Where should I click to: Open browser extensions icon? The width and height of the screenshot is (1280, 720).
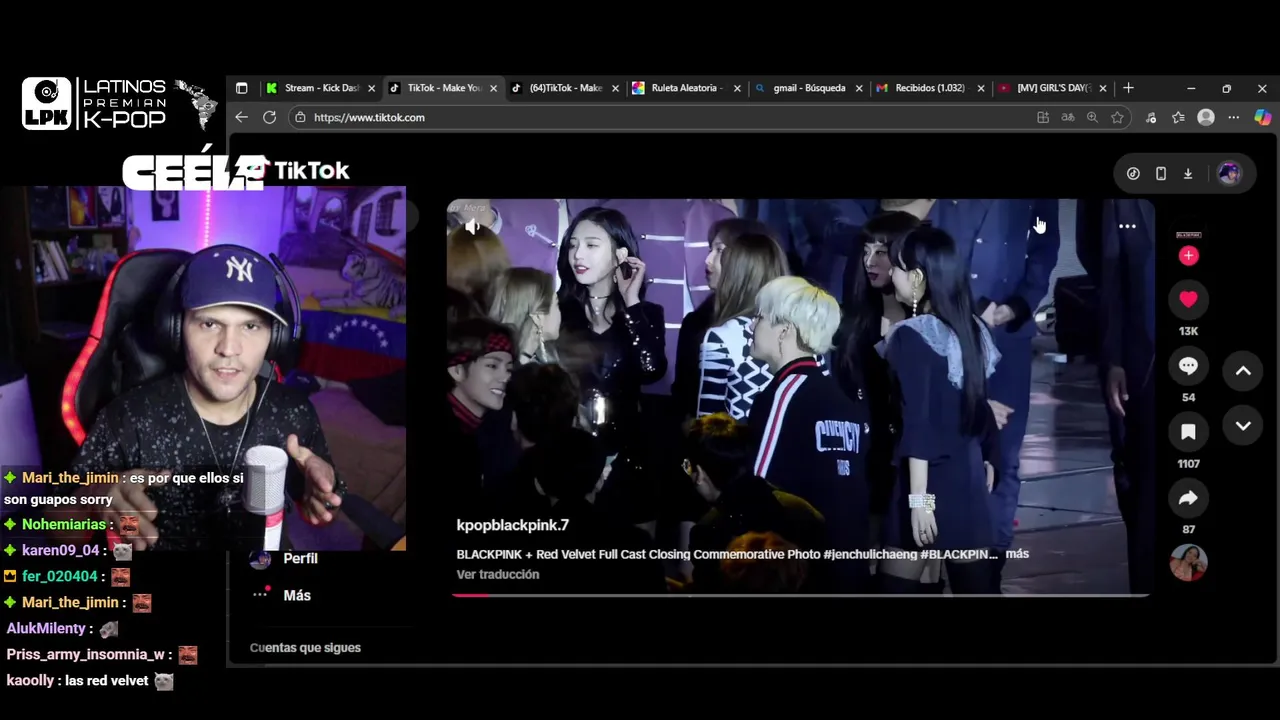coord(1151,117)
